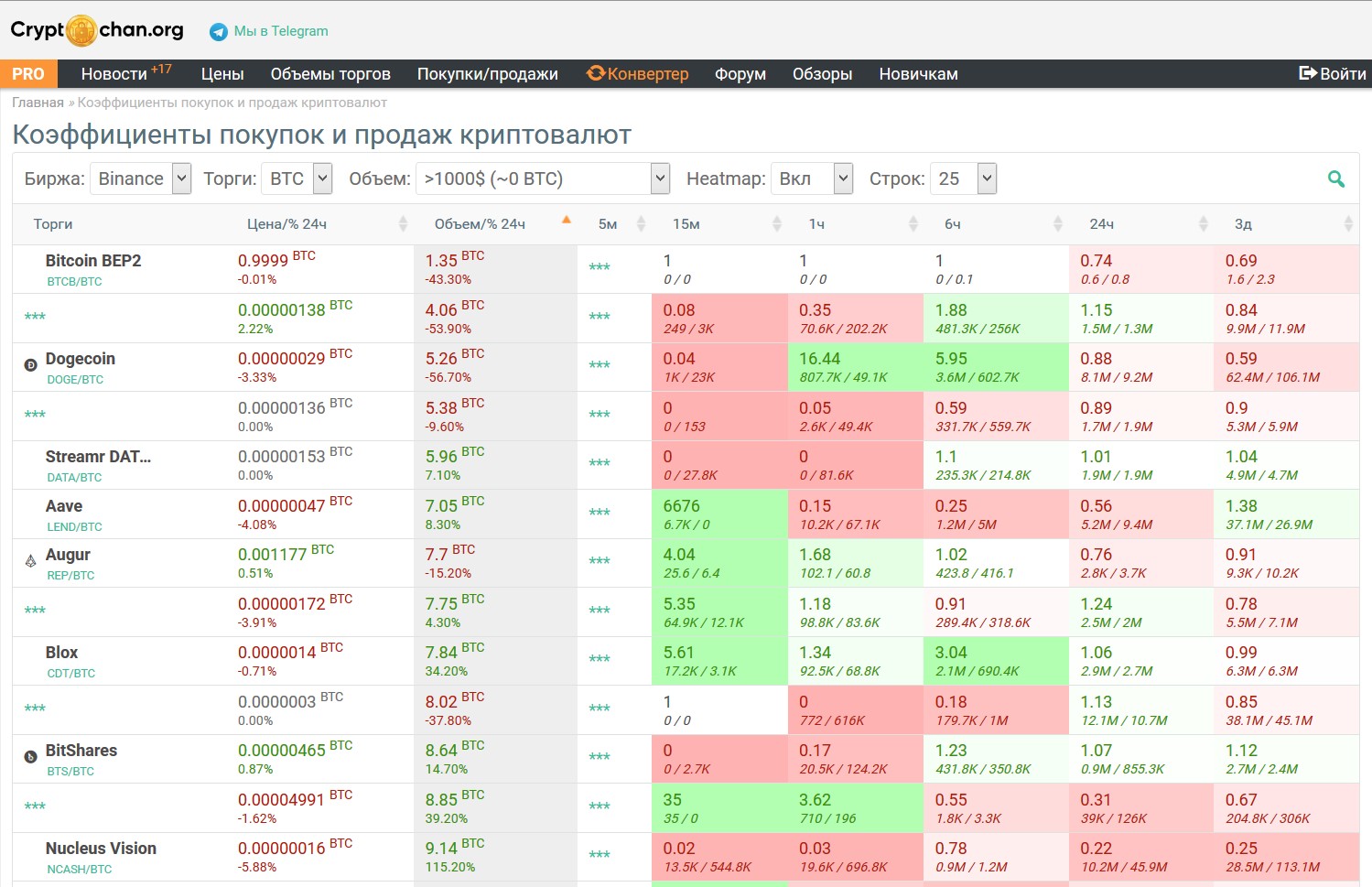Open the Telegram channel icon
The image size is (1372, 887).
pyautogui.click(x=219, y=32)
